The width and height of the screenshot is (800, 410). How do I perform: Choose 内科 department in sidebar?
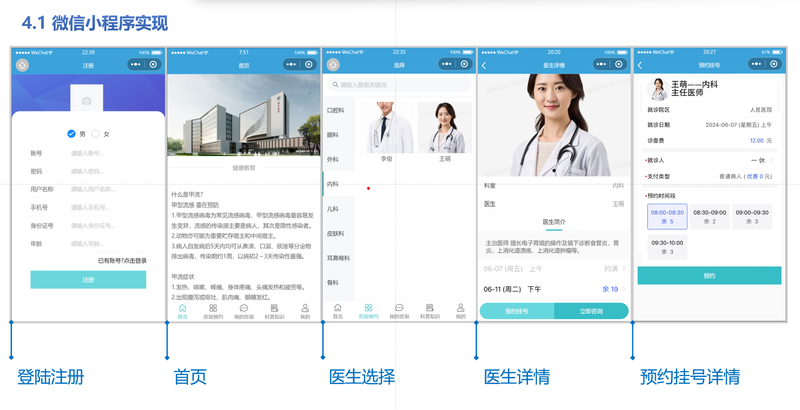point(339,184)
